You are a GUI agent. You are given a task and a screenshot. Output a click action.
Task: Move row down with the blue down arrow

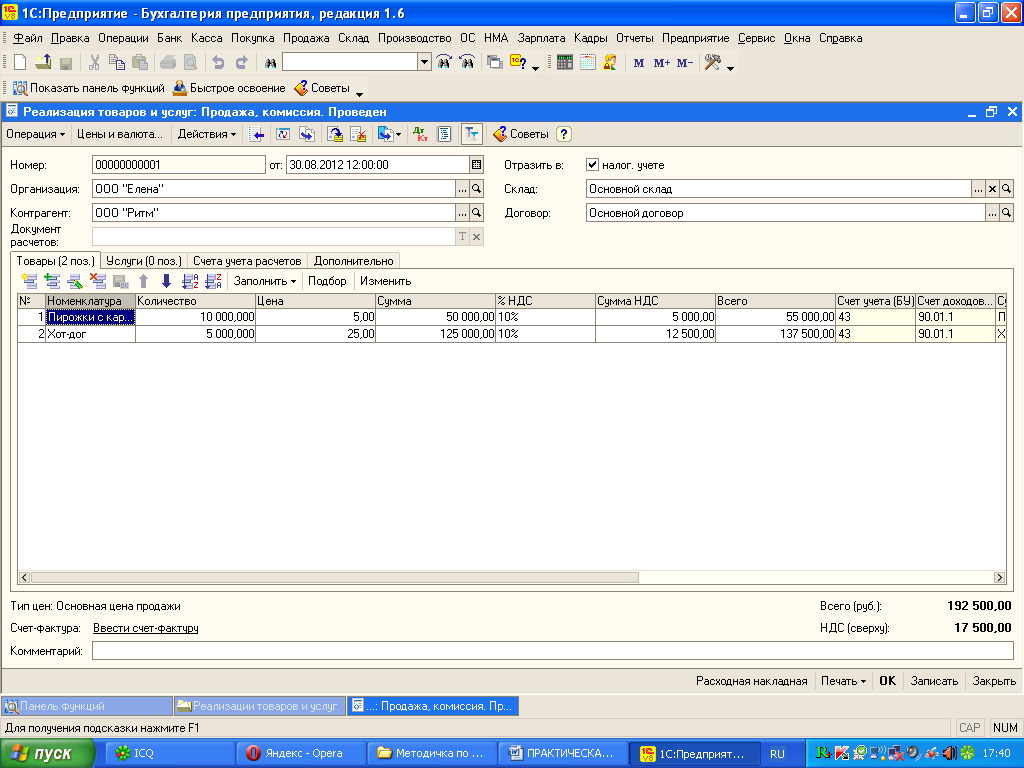(x=167, y=281)
